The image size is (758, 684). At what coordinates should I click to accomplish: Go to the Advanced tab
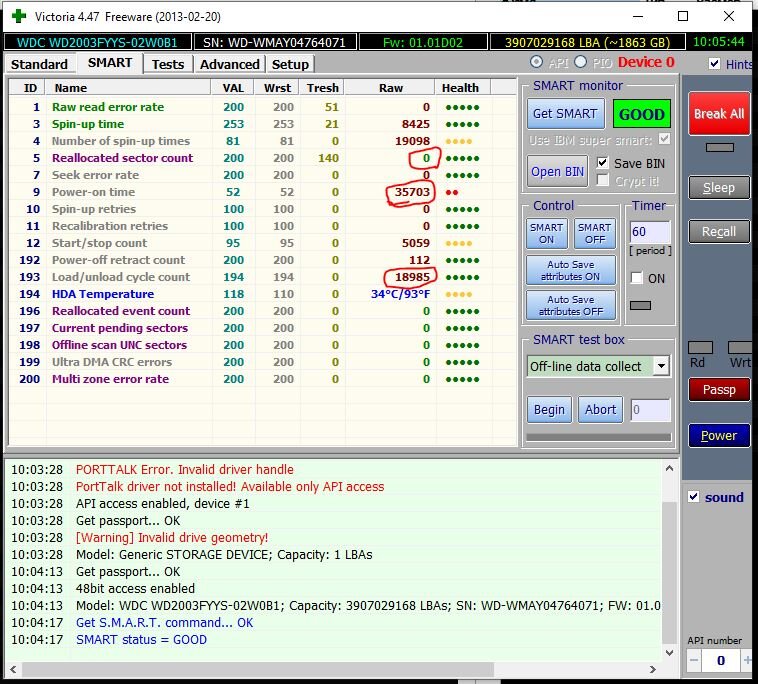tap(230, 64)
